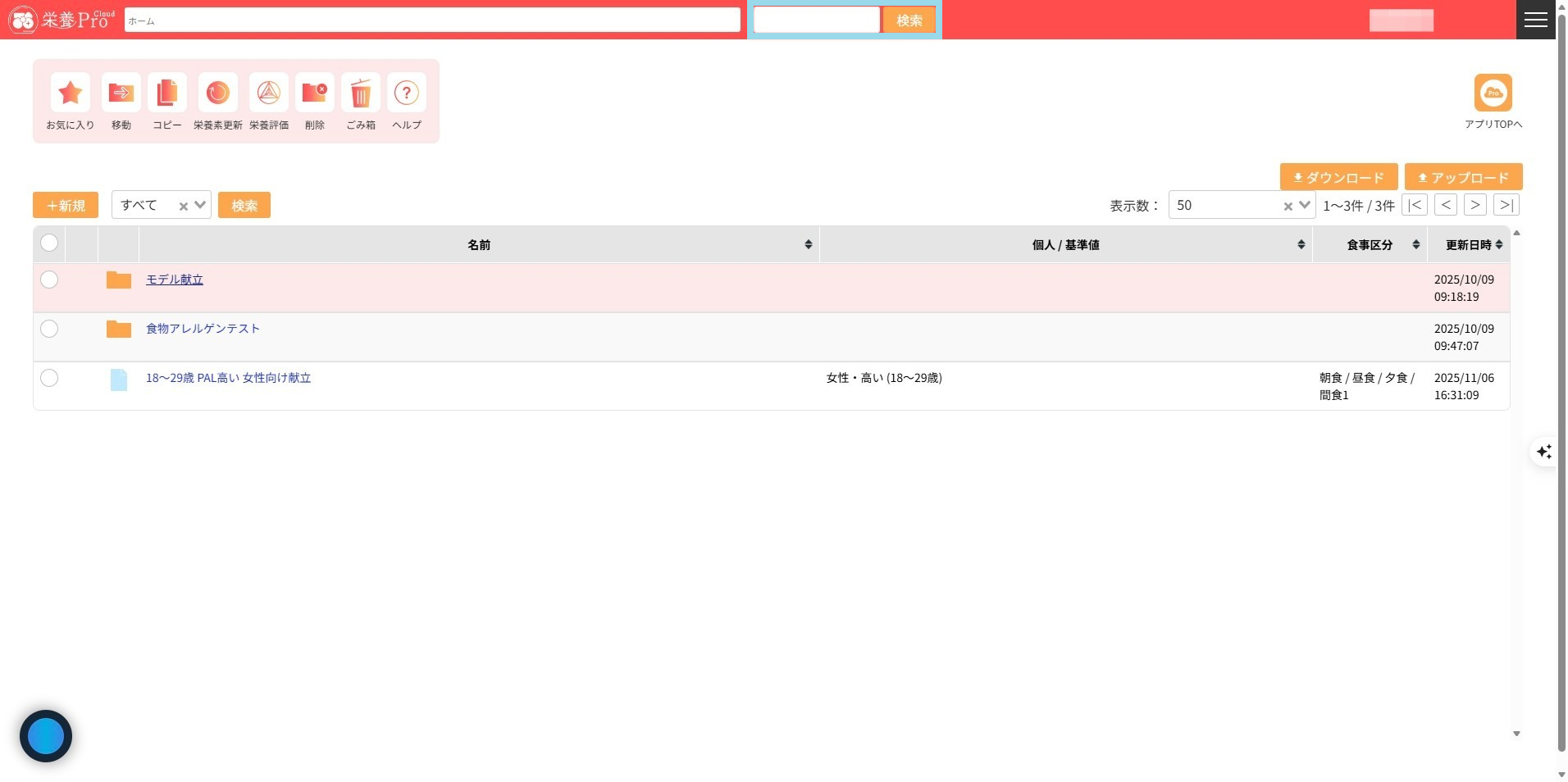The height and width of the screenshot is (782, 1568).
Task: Open the 表示数 50 dropdown
Action: 1304,205
